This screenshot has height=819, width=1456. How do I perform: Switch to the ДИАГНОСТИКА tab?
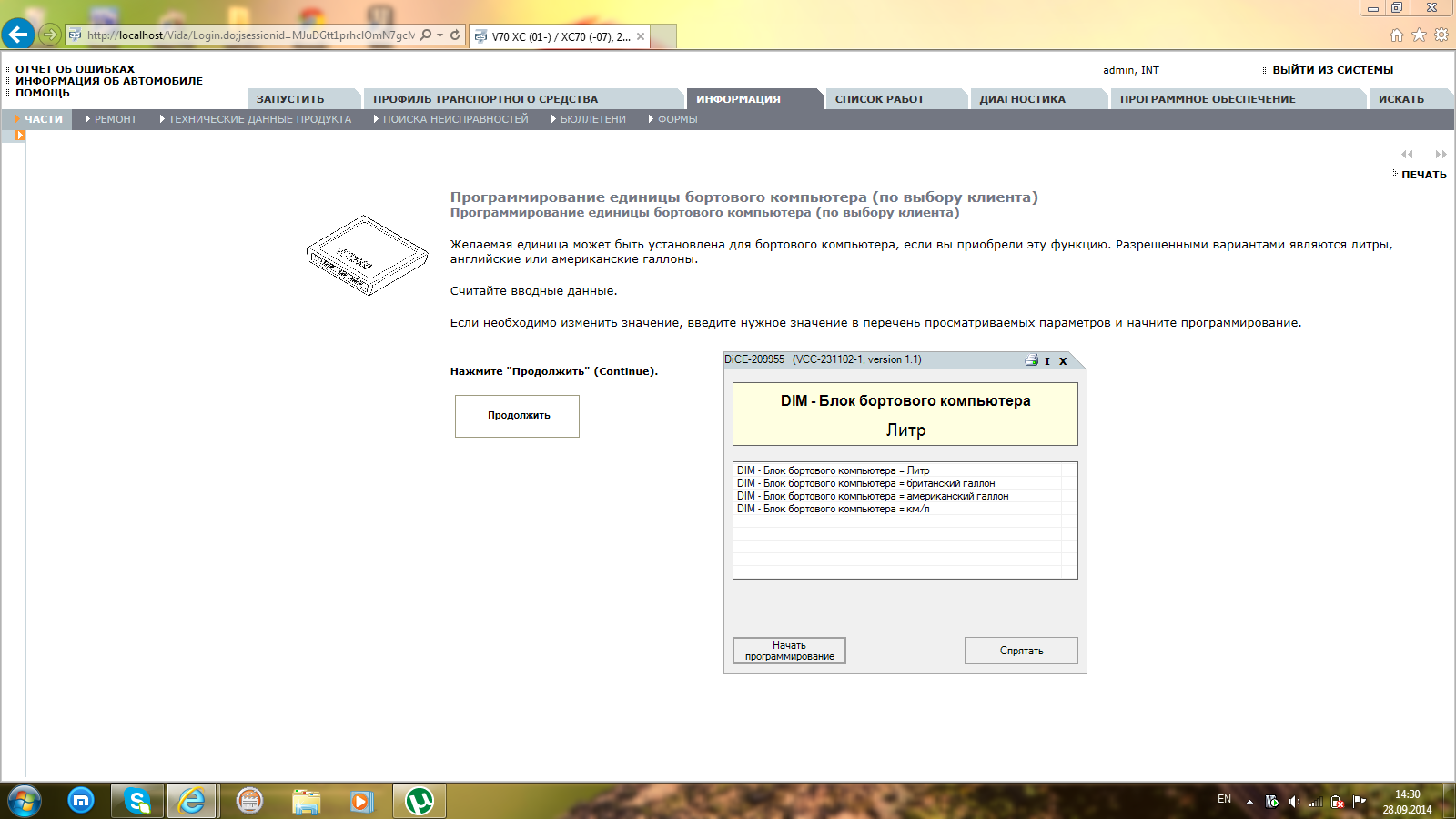pyautogui.click(x=1022, y=99)
